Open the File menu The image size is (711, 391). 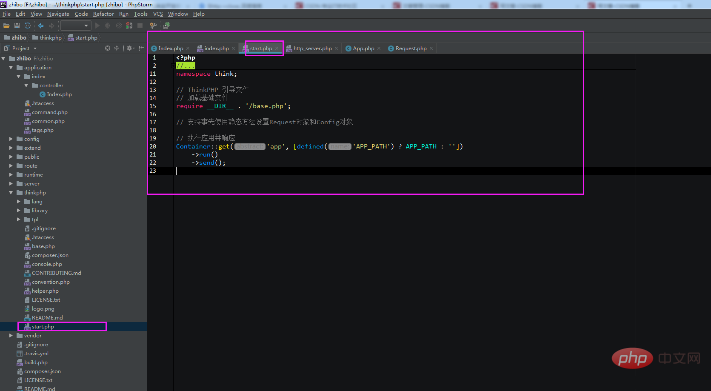[6, 14]
